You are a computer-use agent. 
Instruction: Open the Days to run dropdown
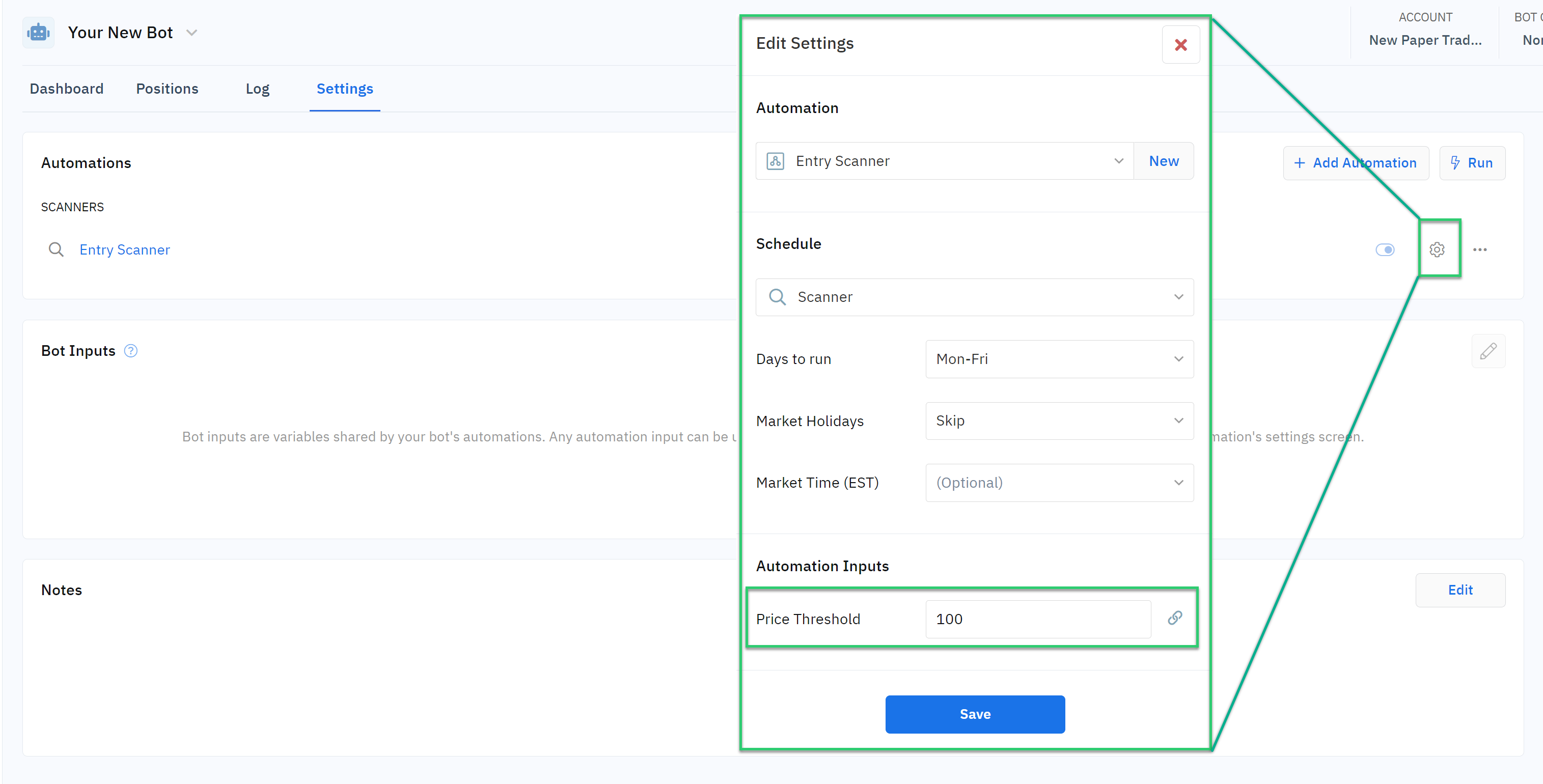click(1059, 359)
